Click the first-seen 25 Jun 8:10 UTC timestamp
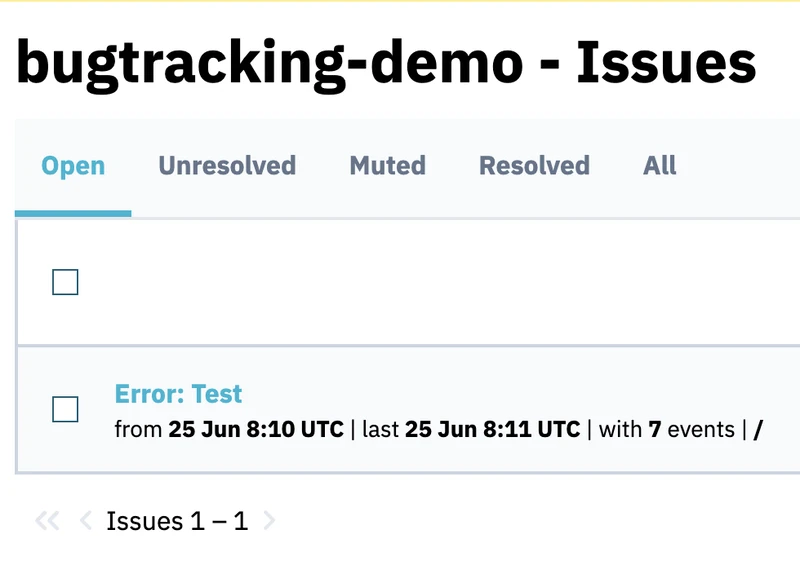Image resolution: width=800 pixels, height=574 pixels. 256,430
